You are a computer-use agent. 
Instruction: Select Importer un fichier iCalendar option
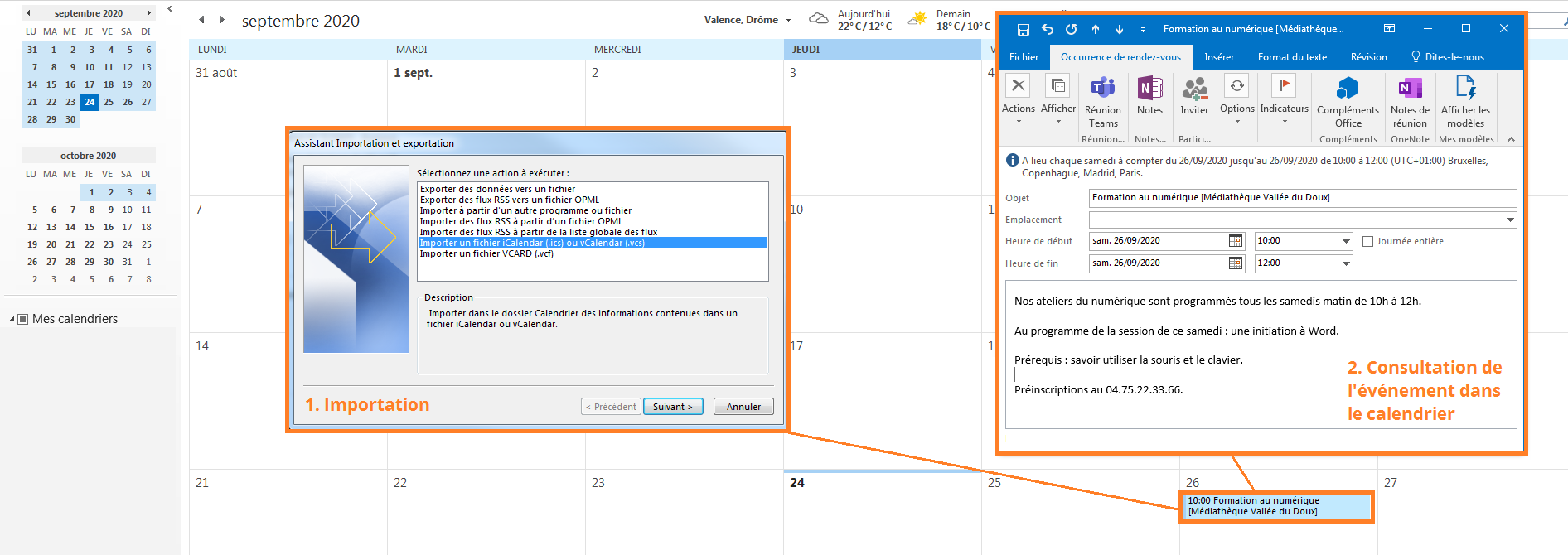click(593, 243)
